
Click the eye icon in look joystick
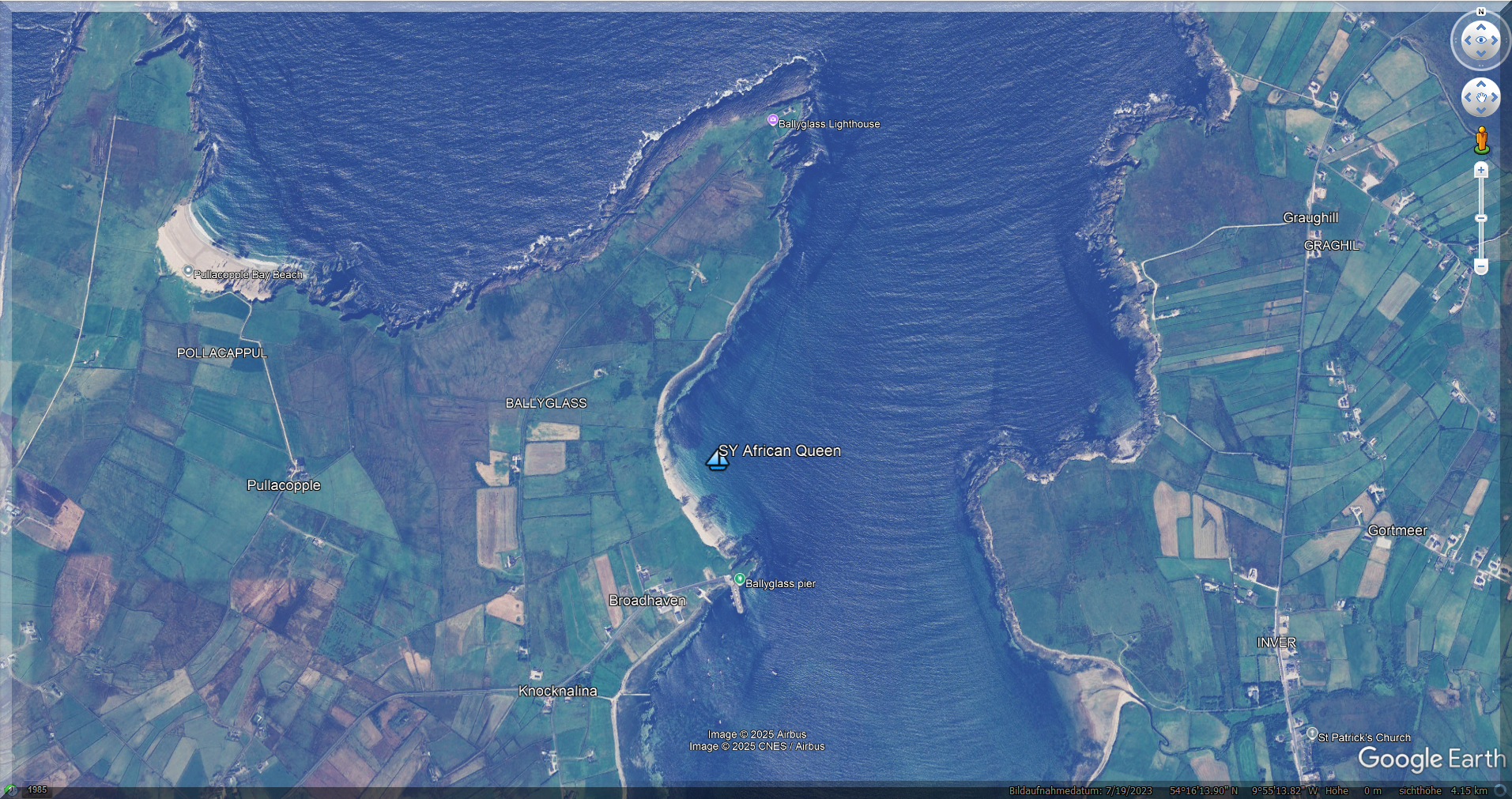[x=1480, y=40]
